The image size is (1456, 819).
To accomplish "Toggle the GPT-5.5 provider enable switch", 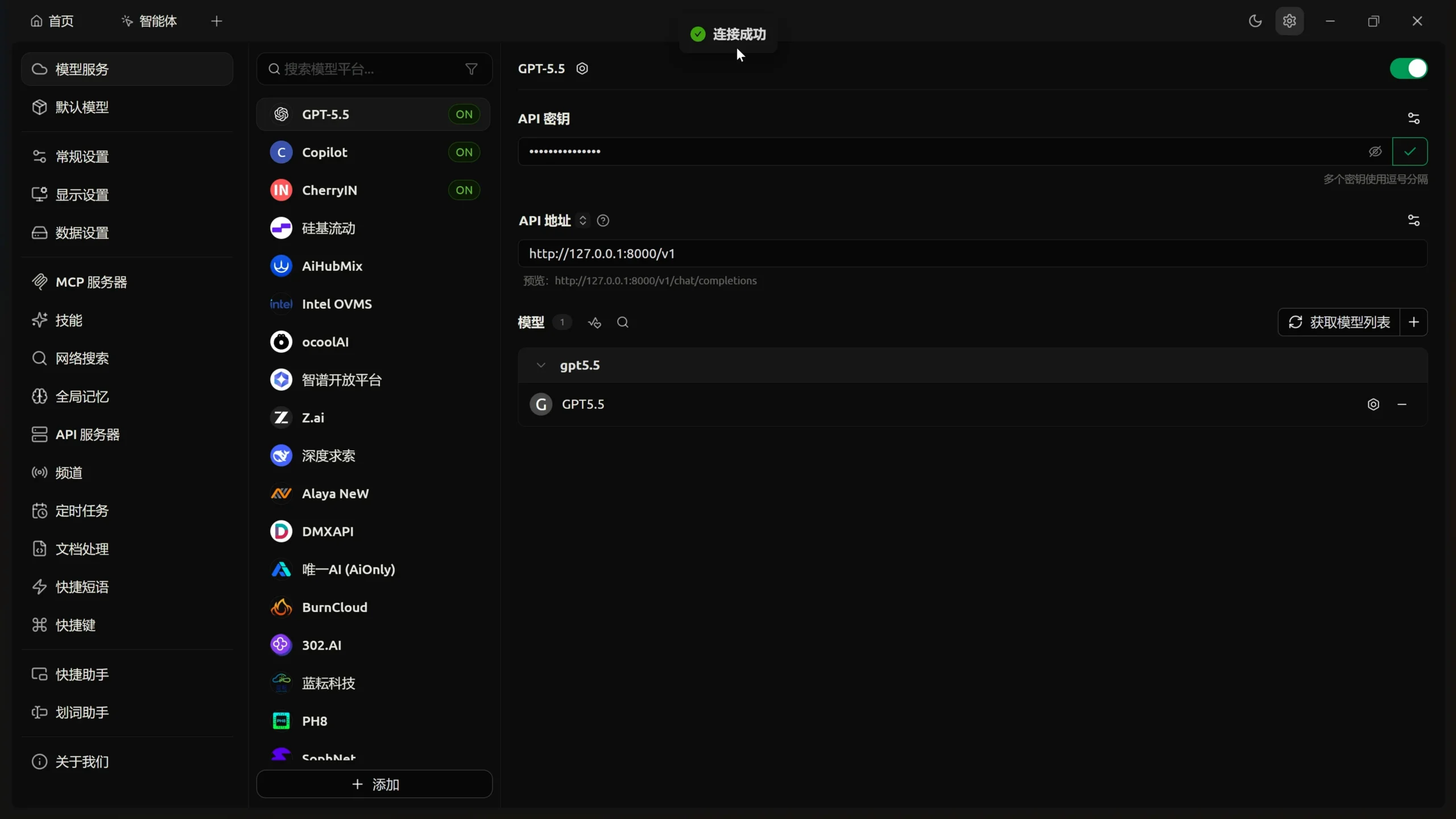I will [x=1408, y=68].
